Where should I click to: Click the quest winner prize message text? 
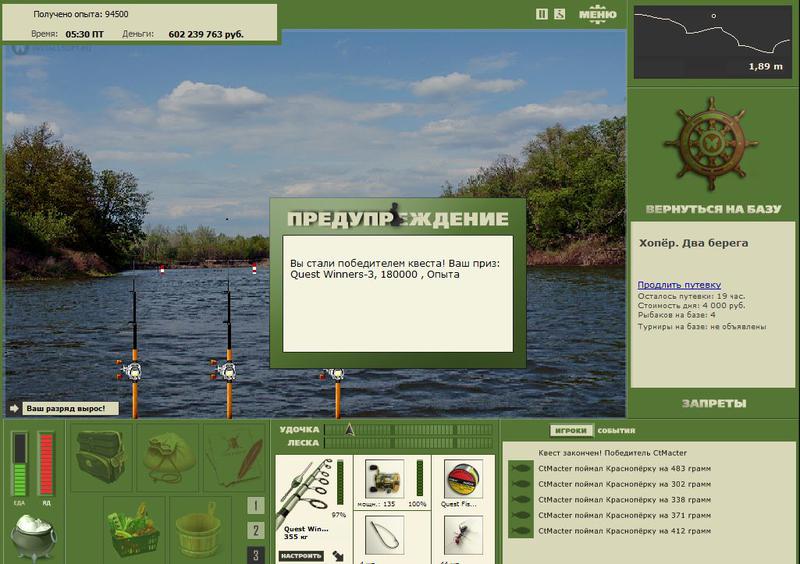pos(395,269)
